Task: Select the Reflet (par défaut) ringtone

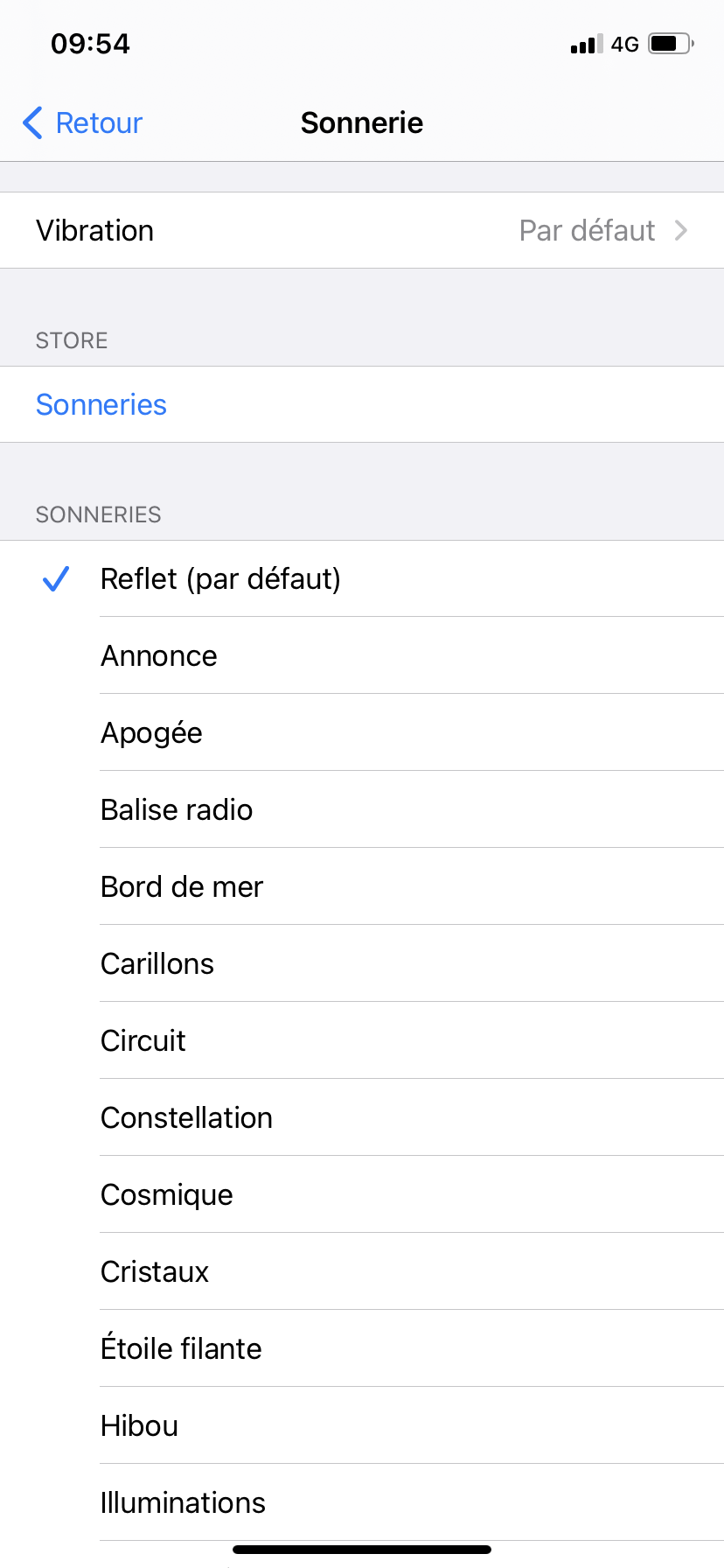Action: point(220,579)
